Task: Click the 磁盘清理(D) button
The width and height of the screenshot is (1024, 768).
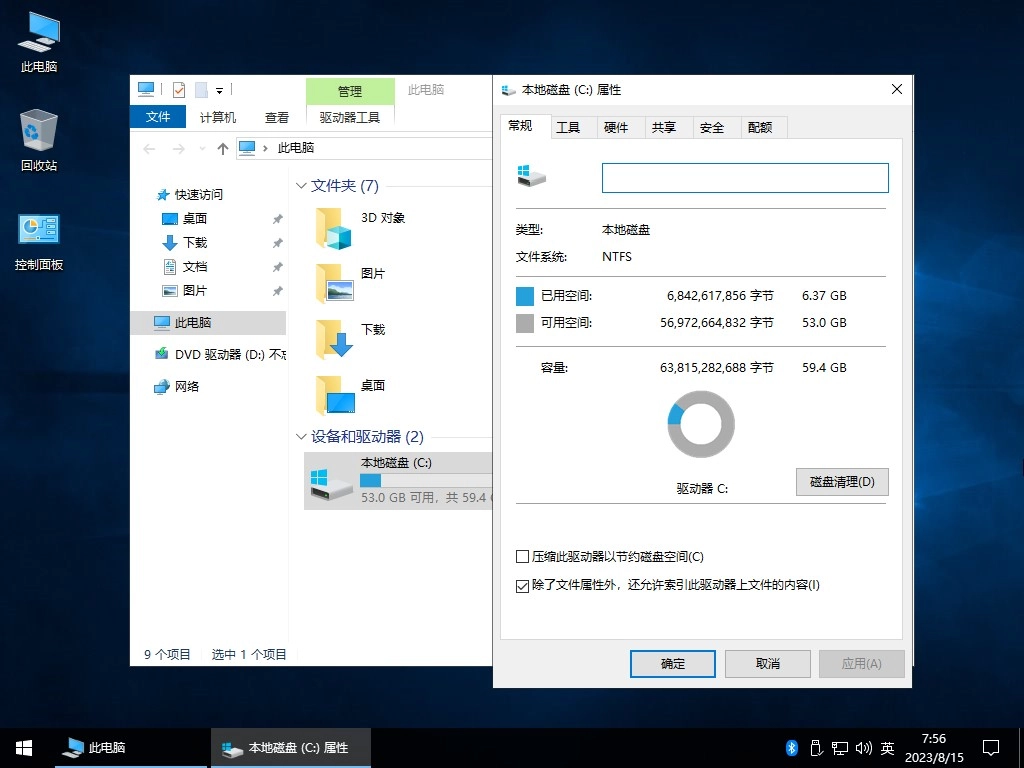Action: pos(841,482)
